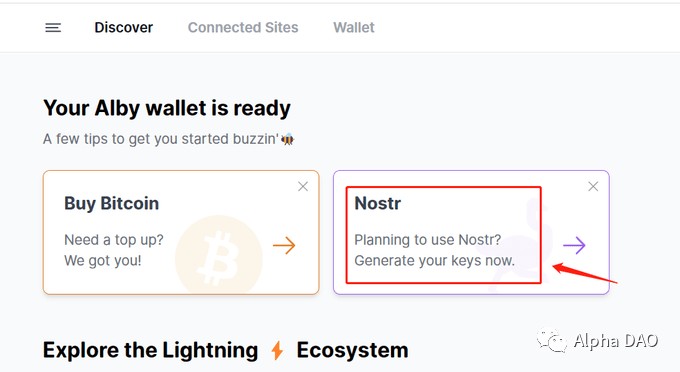Click the purple arrow on Nostr card
Viewport: 680px width, 372px height.
click(574, 245)
